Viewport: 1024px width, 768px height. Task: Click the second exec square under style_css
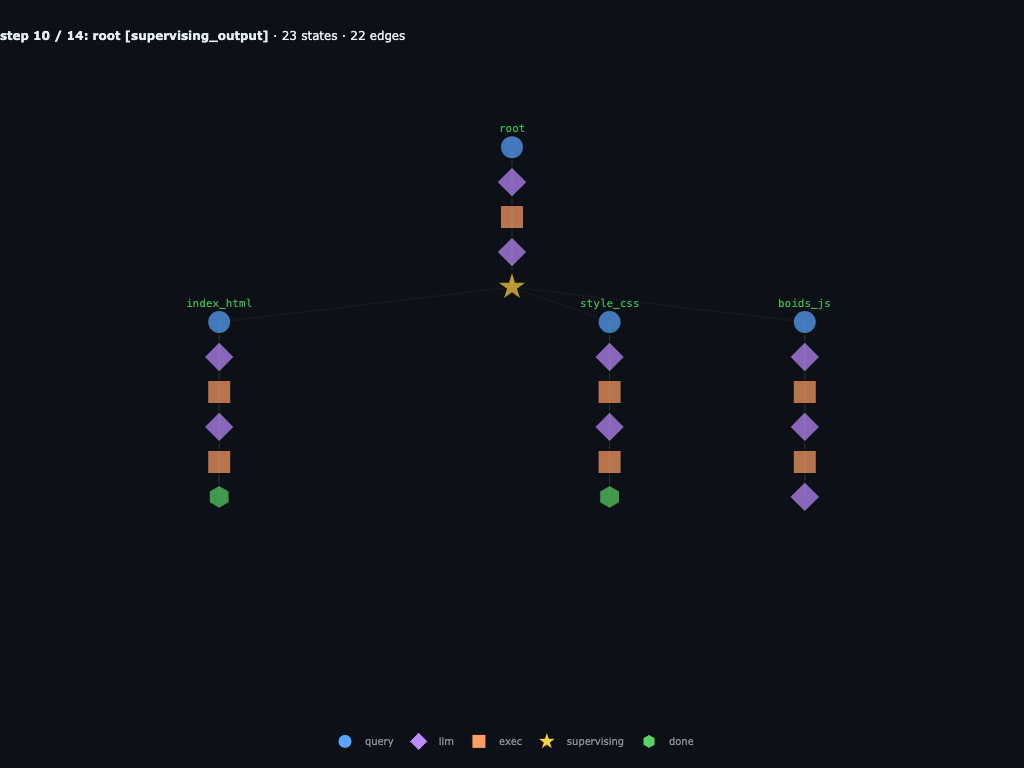(609, 462)
